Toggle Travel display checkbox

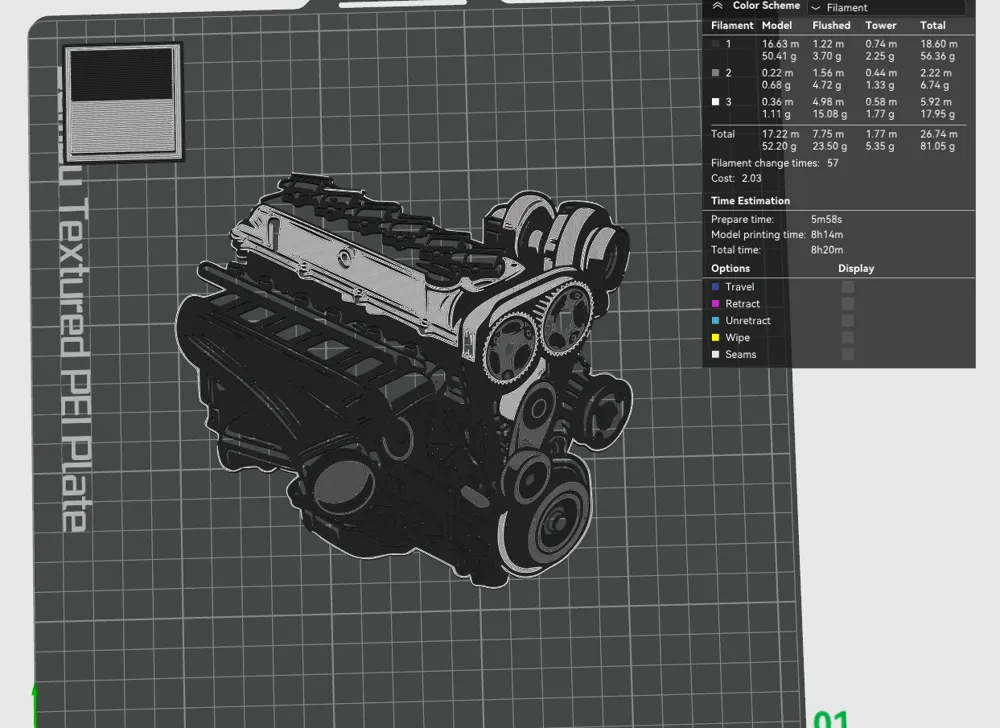click(848, 287)
